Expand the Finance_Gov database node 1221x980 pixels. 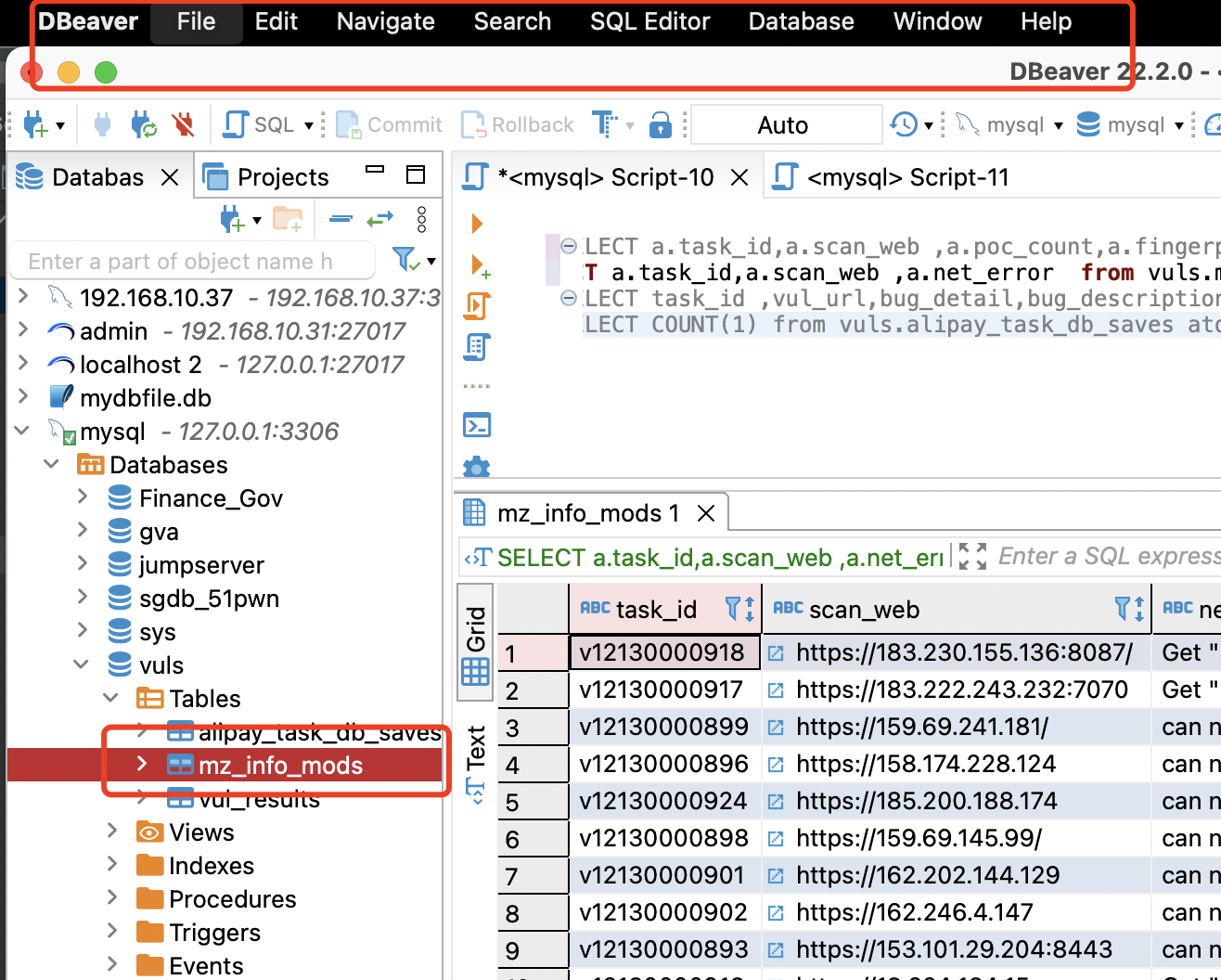tap(83, 497)
